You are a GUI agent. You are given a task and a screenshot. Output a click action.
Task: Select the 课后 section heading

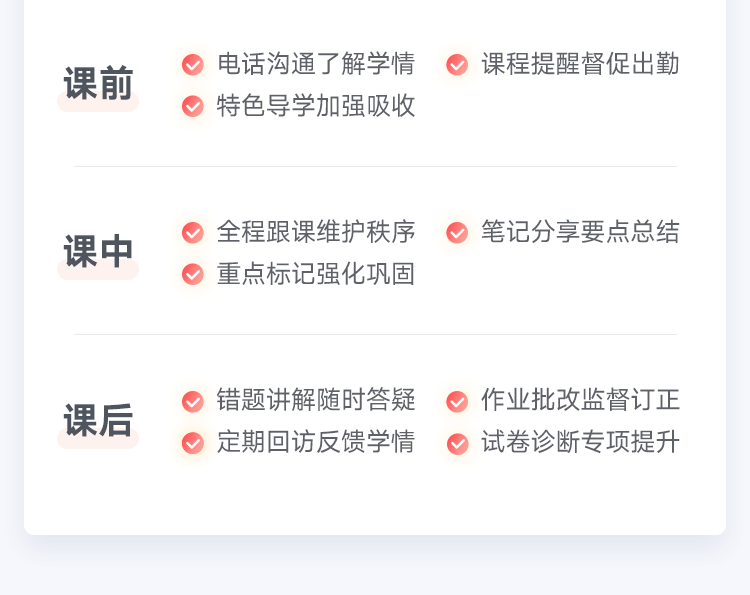coord(98,421)
